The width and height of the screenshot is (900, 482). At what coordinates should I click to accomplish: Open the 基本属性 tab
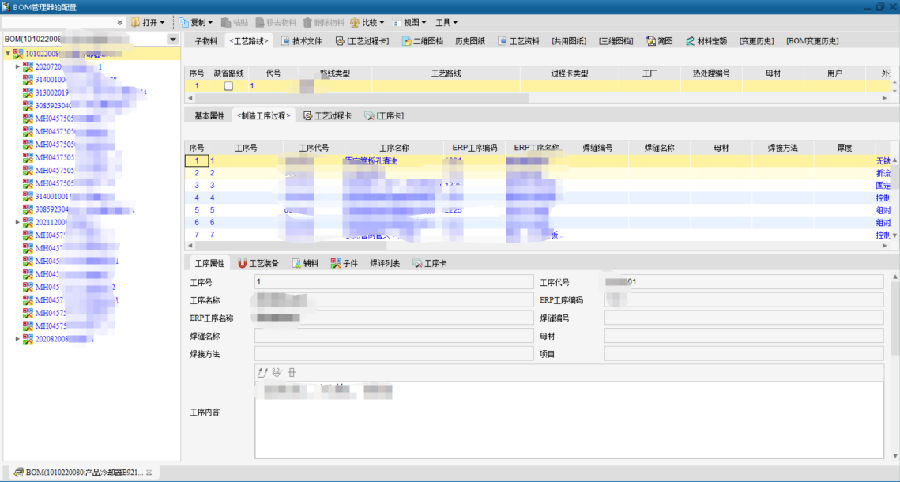[209, 115]
